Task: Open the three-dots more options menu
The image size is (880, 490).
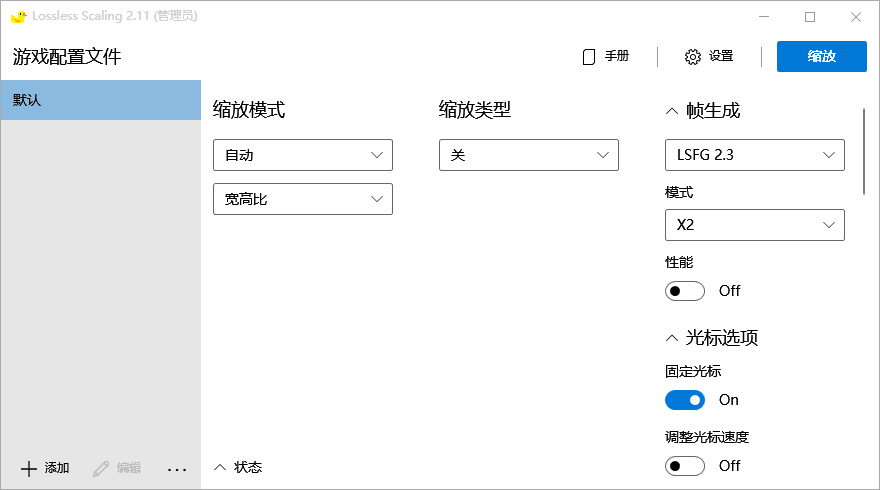Action: pyautogui.click(x=177, y=469)
